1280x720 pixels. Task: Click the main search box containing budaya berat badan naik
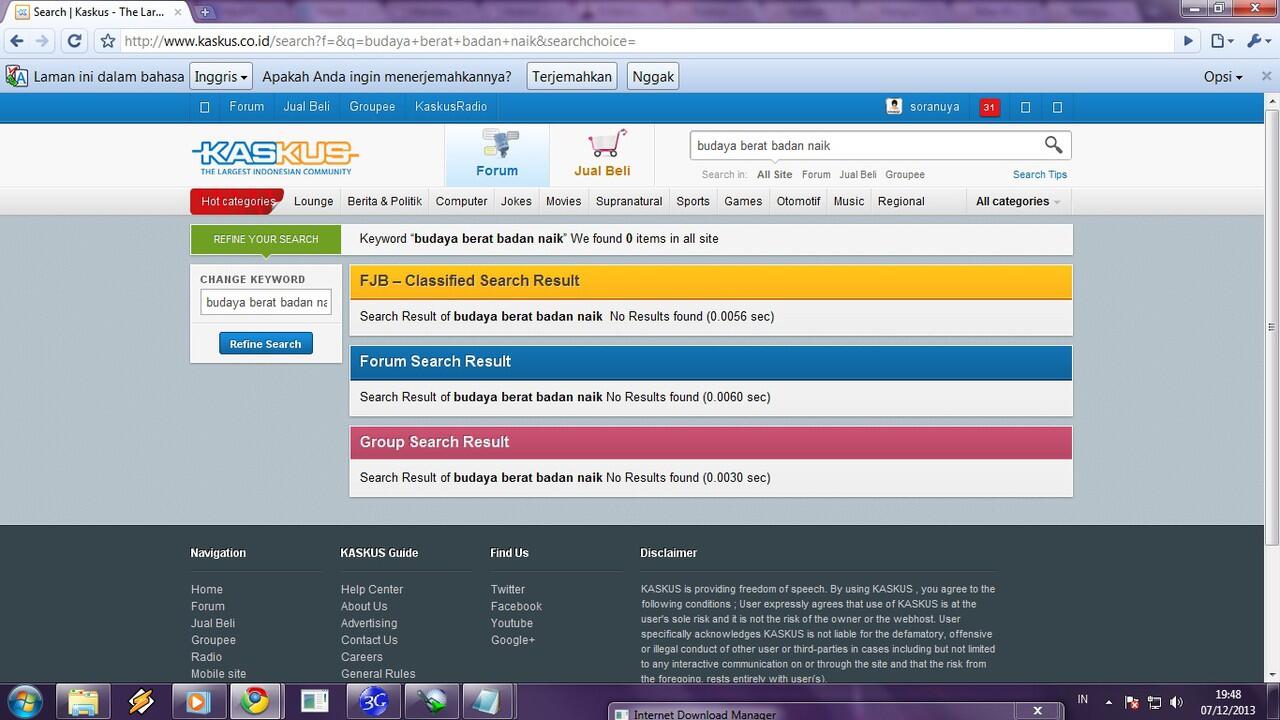865,145
